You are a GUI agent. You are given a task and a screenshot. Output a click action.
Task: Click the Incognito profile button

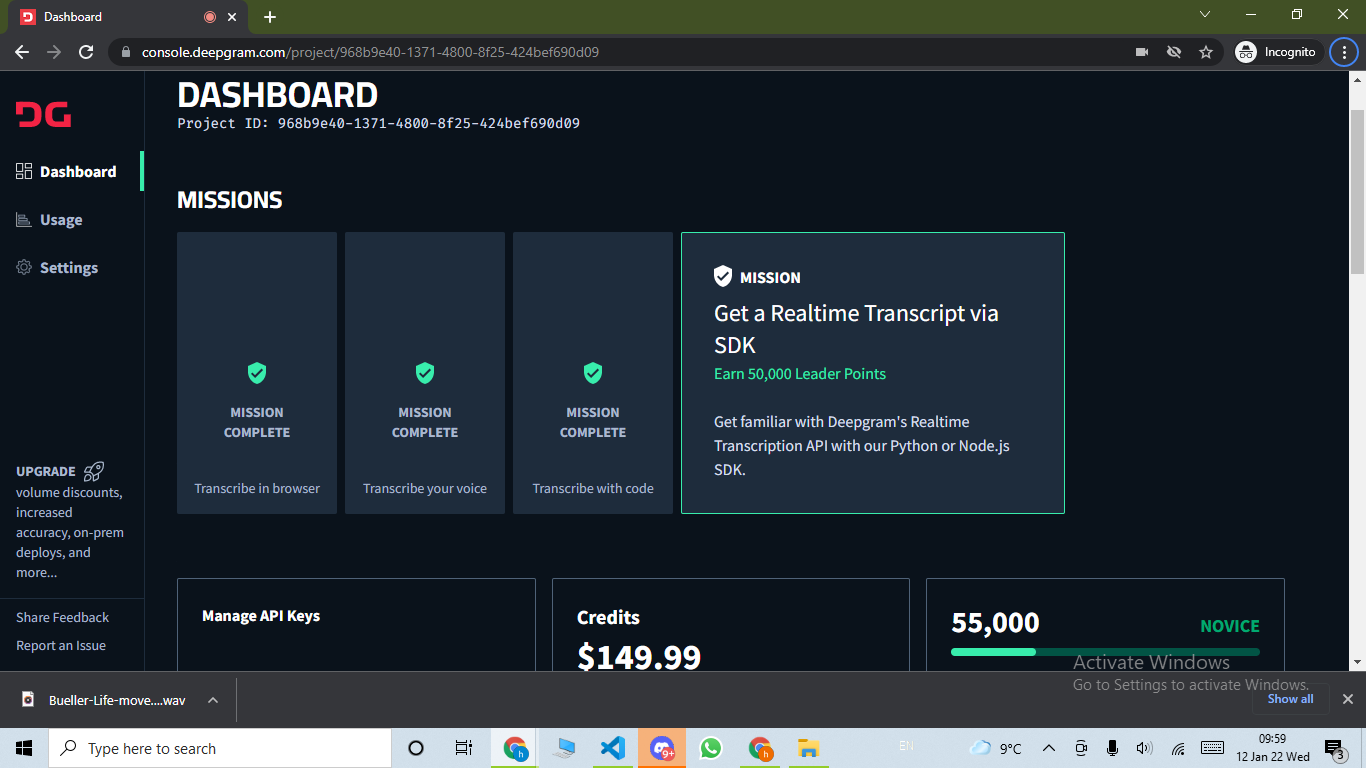click(1276, 52)
